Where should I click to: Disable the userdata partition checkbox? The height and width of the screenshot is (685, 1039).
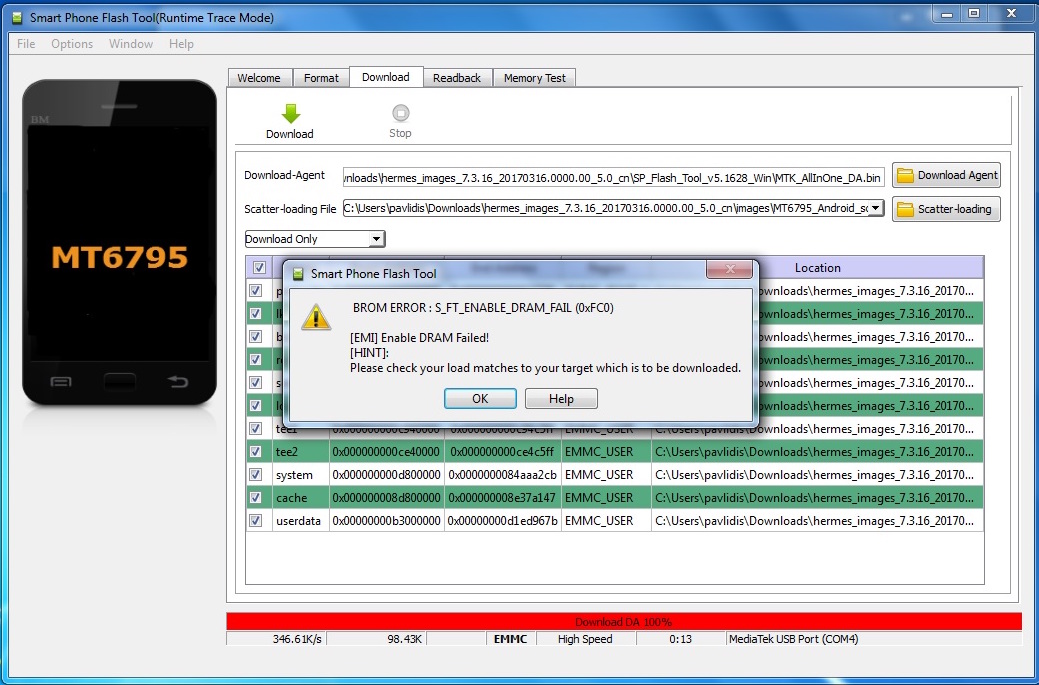click(256, 521)
